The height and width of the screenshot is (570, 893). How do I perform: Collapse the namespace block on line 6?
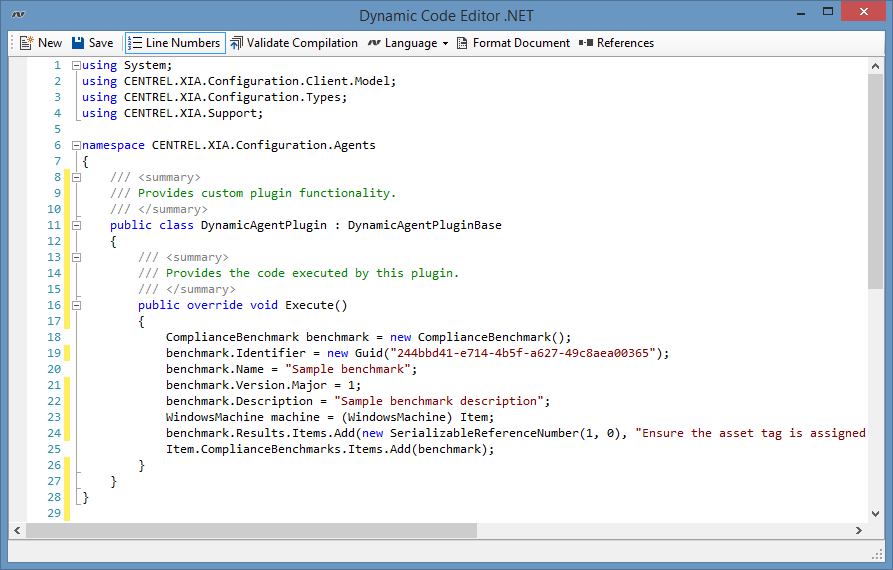coord(76,145)
